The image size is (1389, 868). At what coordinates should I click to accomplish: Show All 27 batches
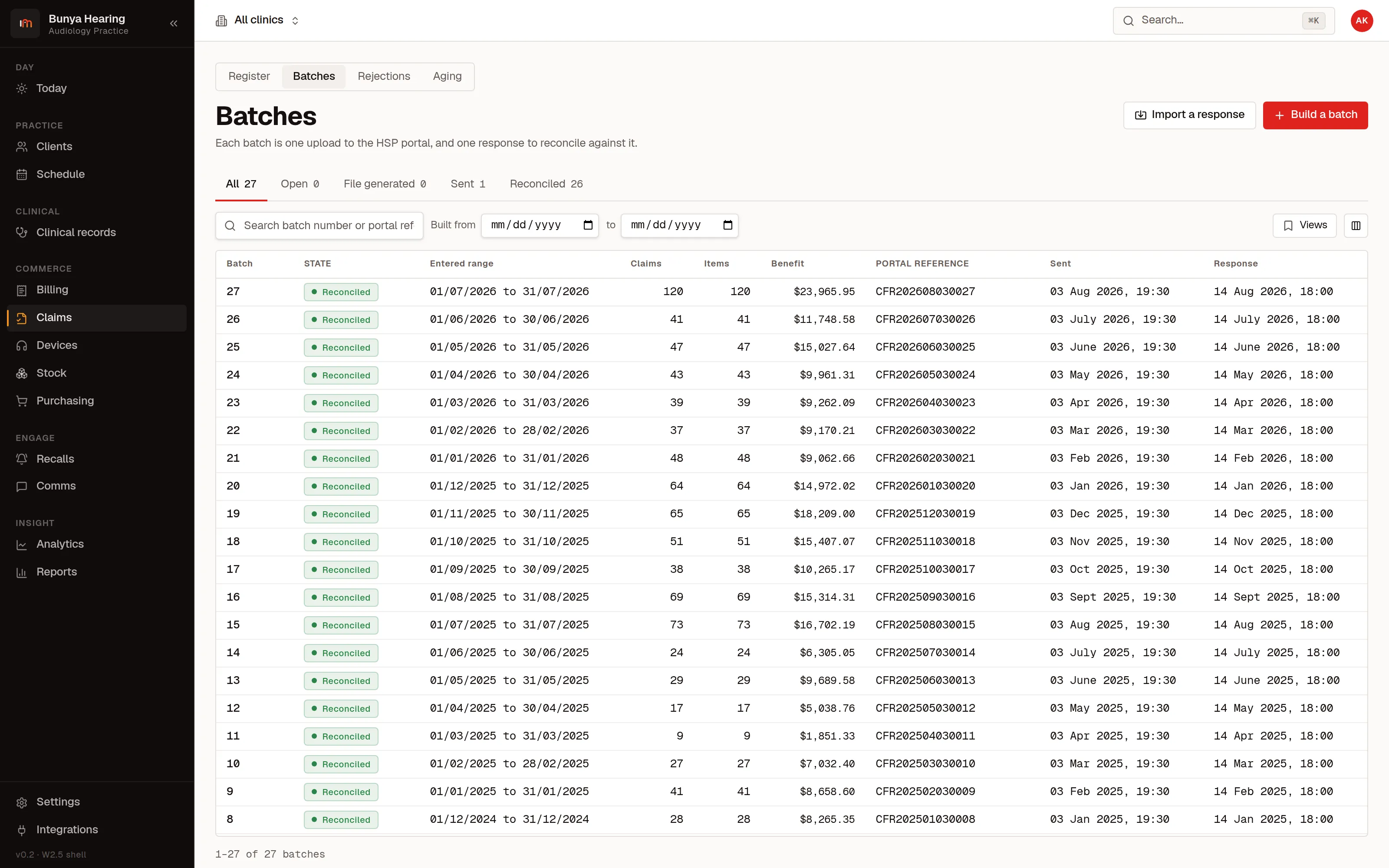(x=241, y=184)
